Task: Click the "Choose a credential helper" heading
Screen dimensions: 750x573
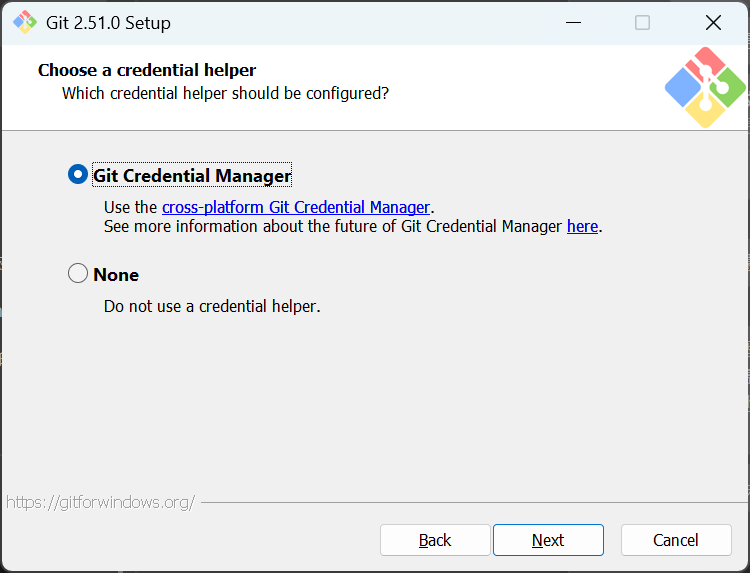Action: (147, 70)
